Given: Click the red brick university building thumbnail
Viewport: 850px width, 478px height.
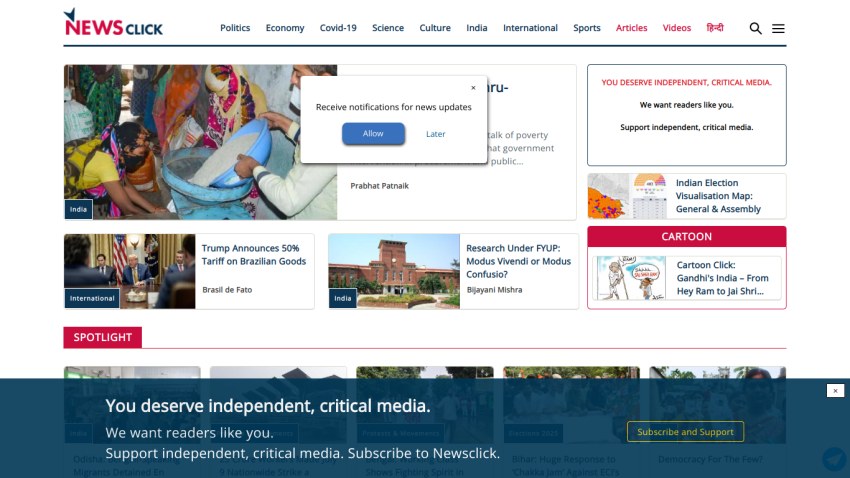Looking at the screenshot, I should pyautogui.click(x=394, y=272).
